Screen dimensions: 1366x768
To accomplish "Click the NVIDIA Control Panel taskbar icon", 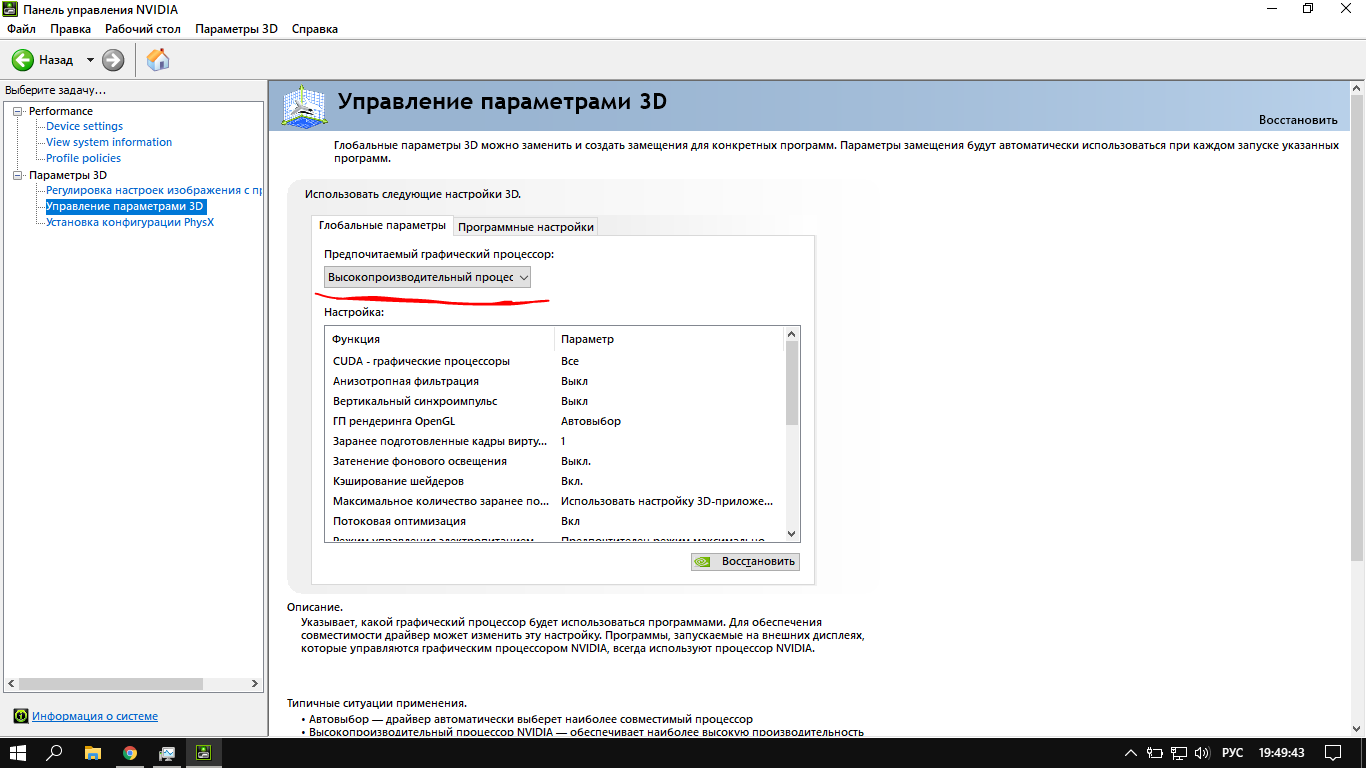I will coord(203,753).
